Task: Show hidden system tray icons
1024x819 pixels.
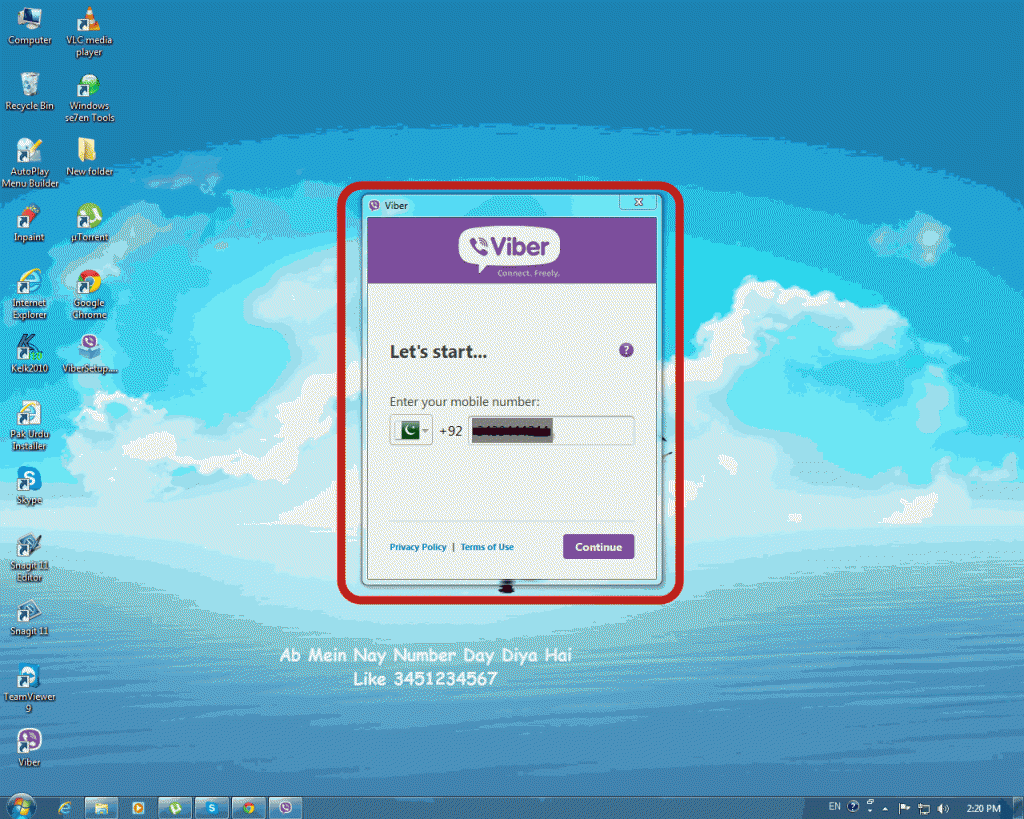Action: [x=885, y=809]
